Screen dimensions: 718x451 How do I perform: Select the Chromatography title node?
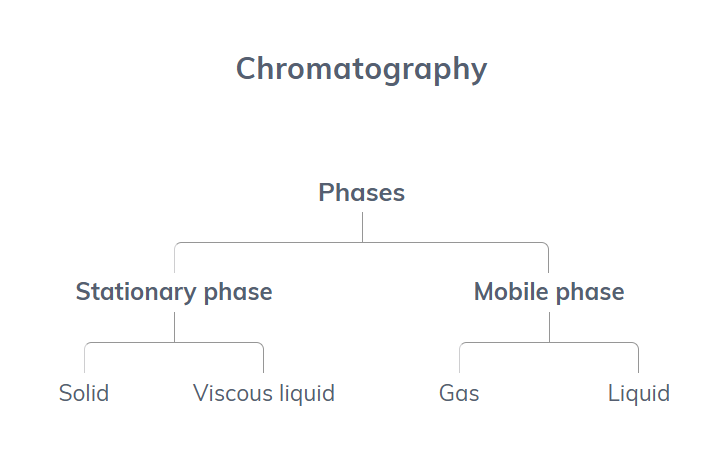tap(361, 69)
